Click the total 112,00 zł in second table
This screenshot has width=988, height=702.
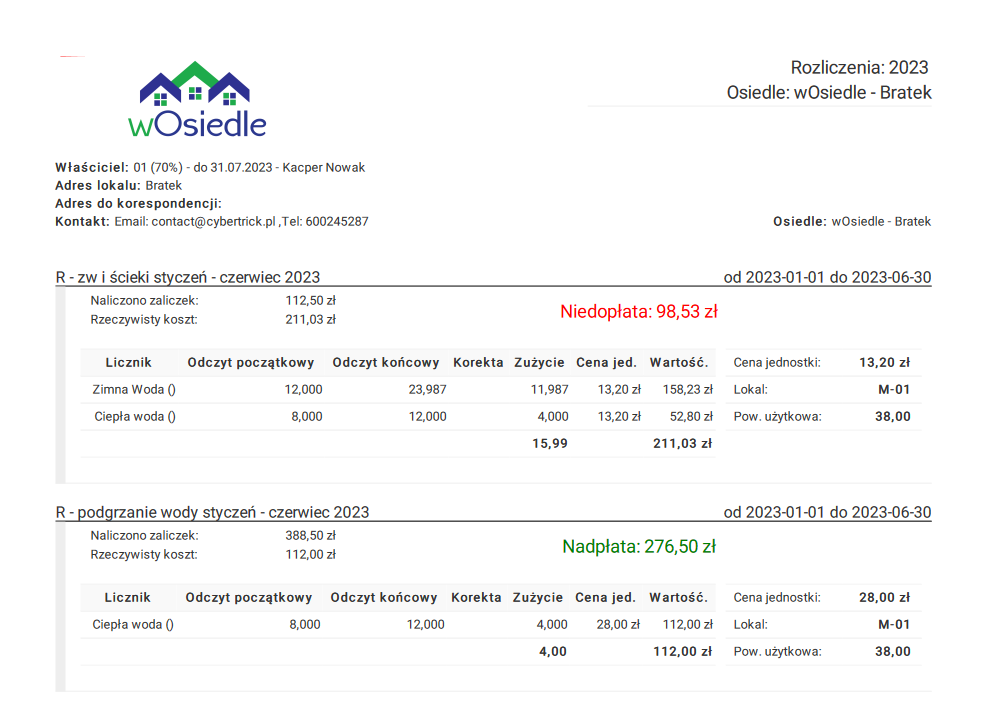[681, 651]
